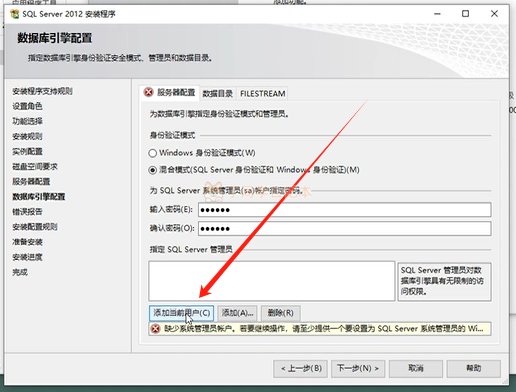
Task: Switch to the 数据目录 tab
Action: click(x=218, y=94)
